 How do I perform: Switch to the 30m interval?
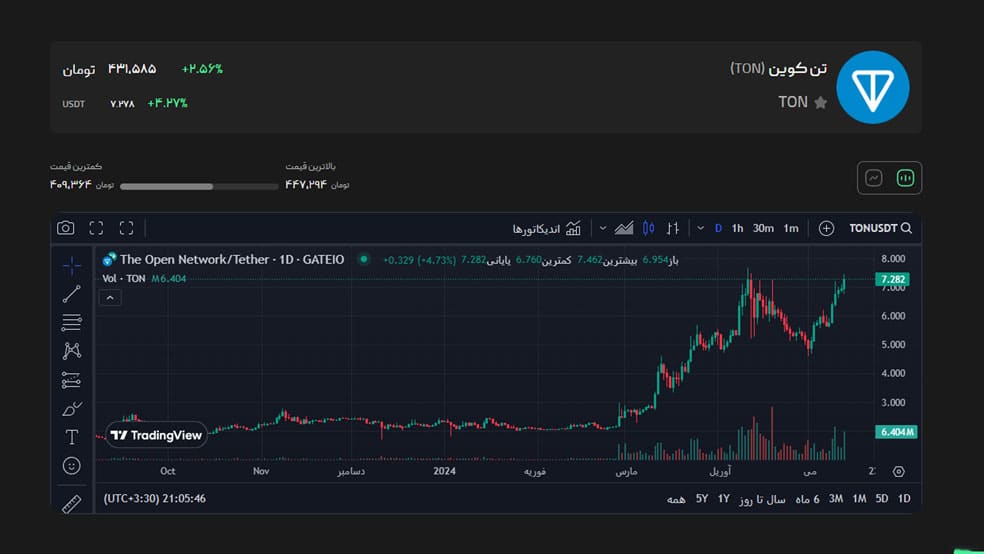(x=763, y=228)
